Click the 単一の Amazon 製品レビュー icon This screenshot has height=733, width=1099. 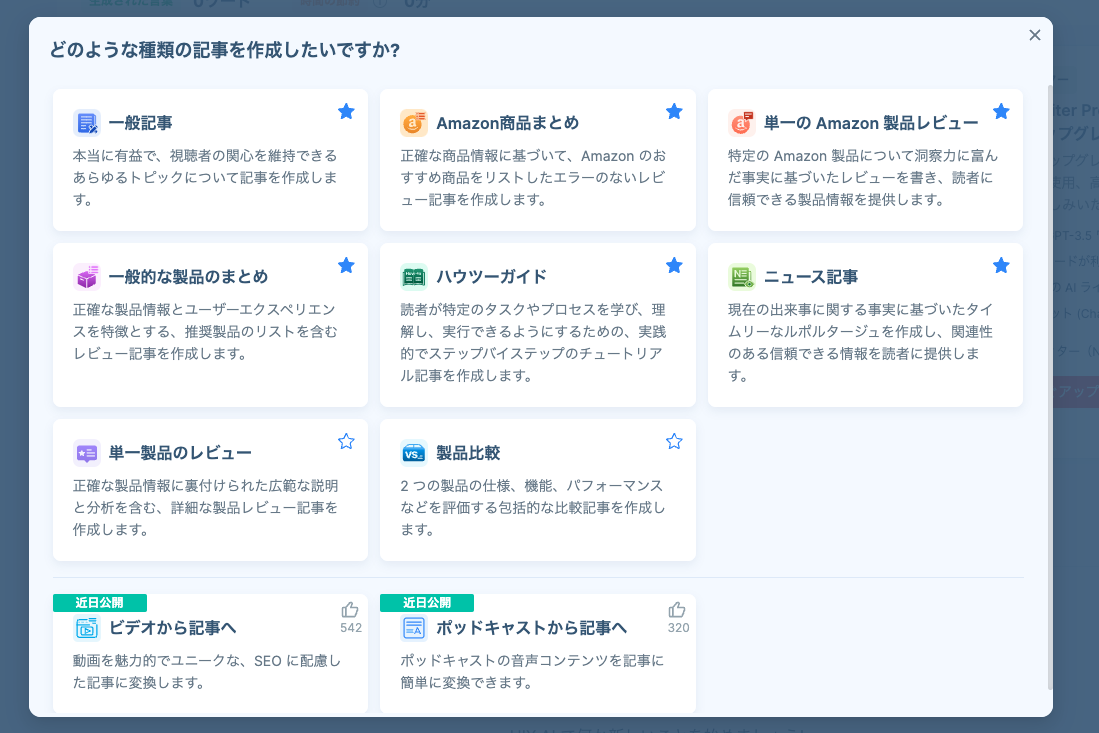(x=741, y=123)
